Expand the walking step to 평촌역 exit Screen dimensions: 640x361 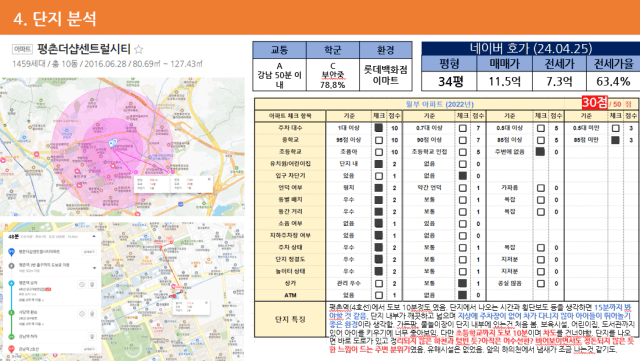(x=95, y=268)
